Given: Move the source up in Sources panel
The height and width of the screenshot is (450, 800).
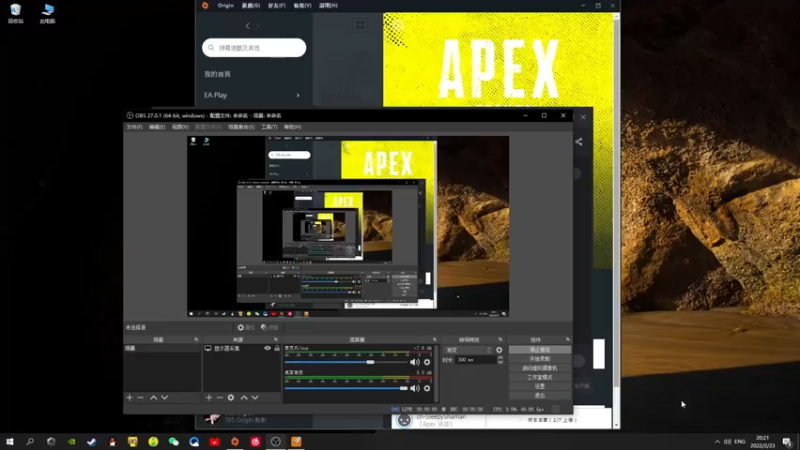Looking at the screenshot, I should (244, 397).
